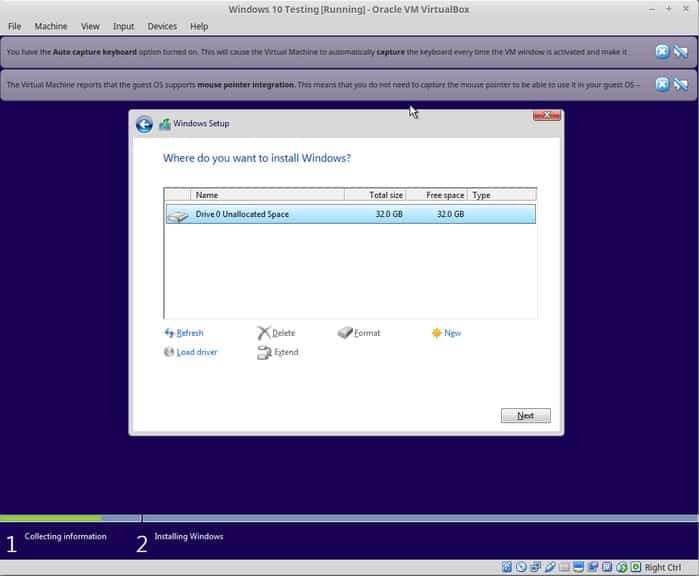
Task: Suppress future mouse pointer integration notifications
Action: [x=681, y=84]
